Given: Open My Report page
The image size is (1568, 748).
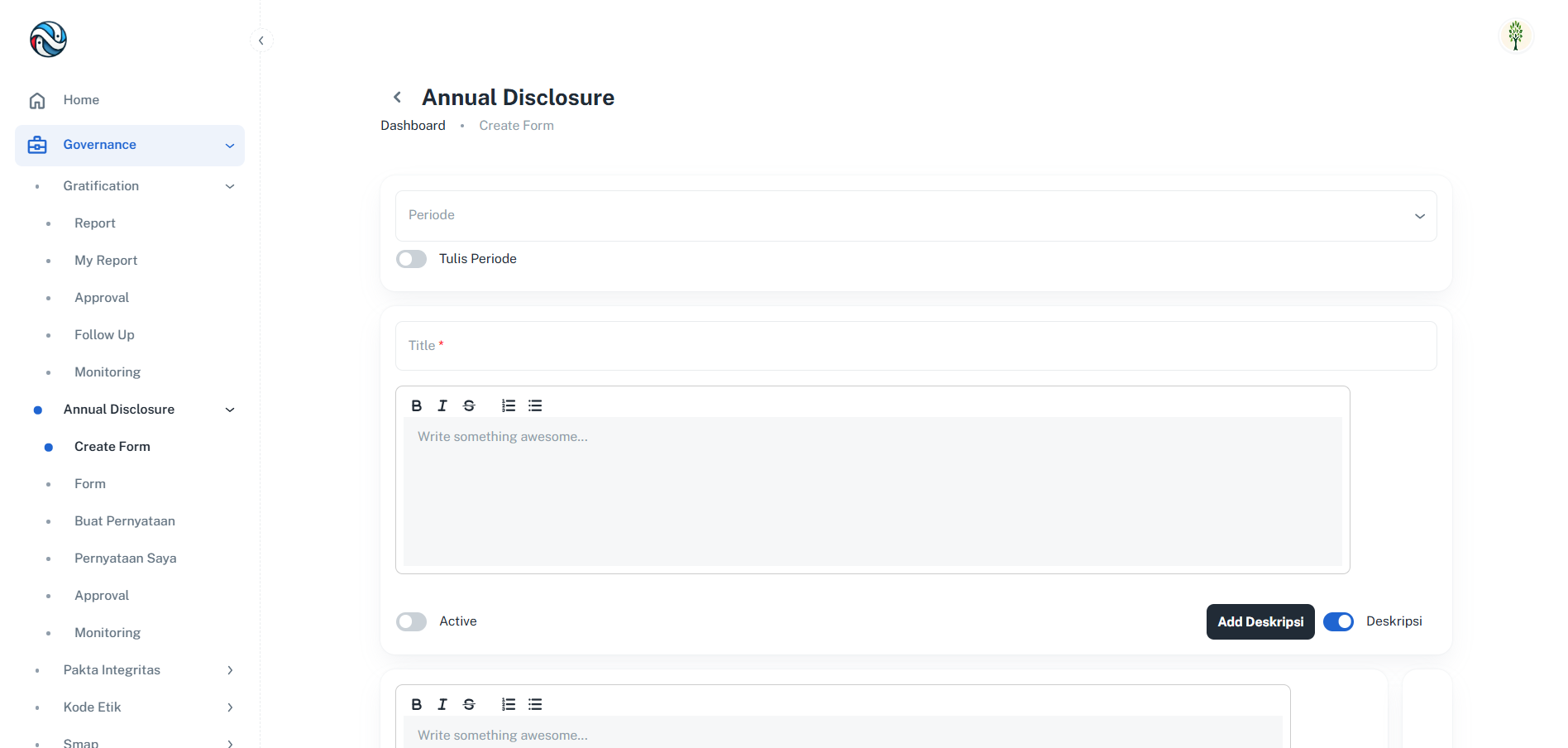Looking at the screenshot, I should coord(106,261).
